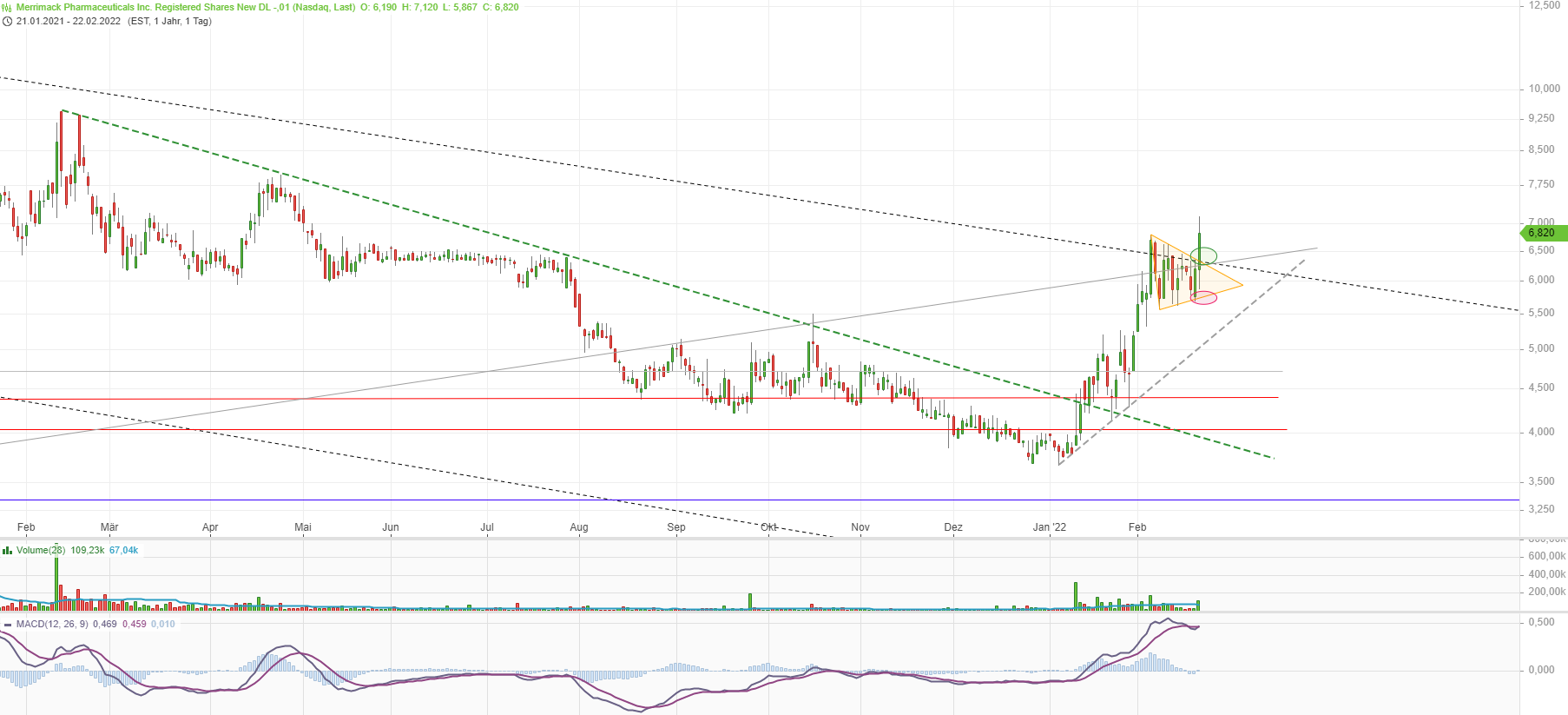Open the EST, 1 Jahr, 1 Tag interval setting
The width and height of the screenshot is (1568, 715).
click(169, 21)
